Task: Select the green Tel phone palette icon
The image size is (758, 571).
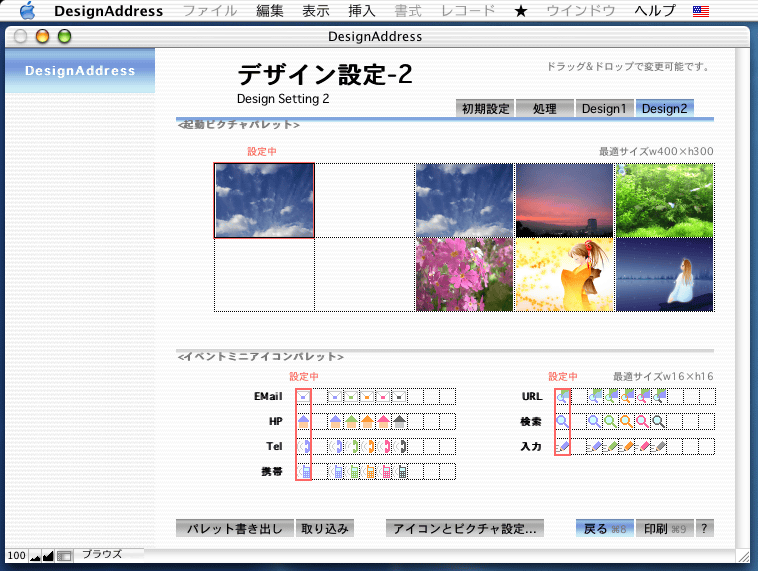Action: (351, 446)
